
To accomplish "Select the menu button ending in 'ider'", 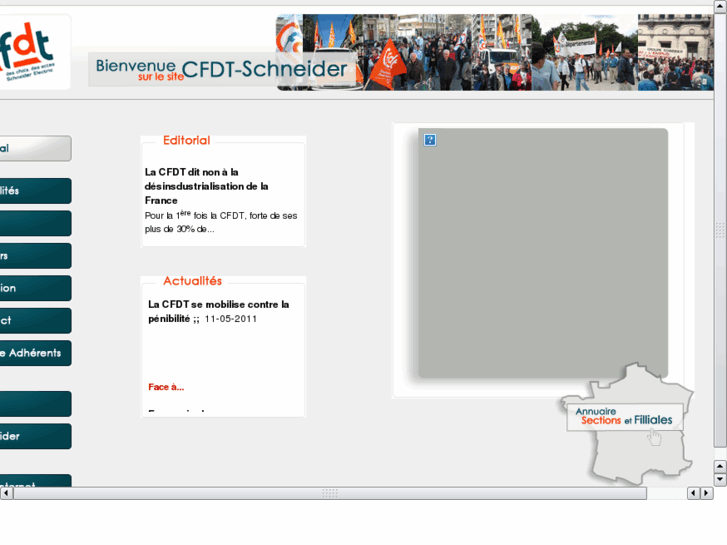I will click(35, 436).
